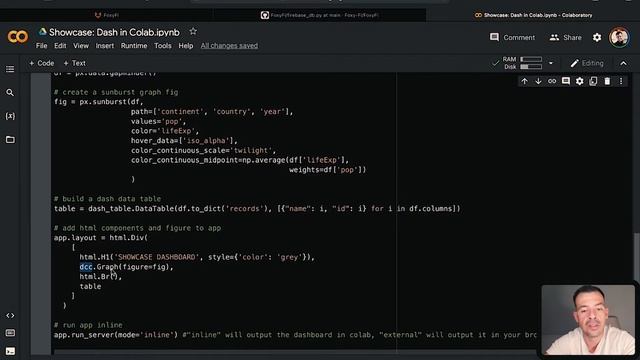Add a new Text cell
The image size is (640, 360).
click(74, 63)
